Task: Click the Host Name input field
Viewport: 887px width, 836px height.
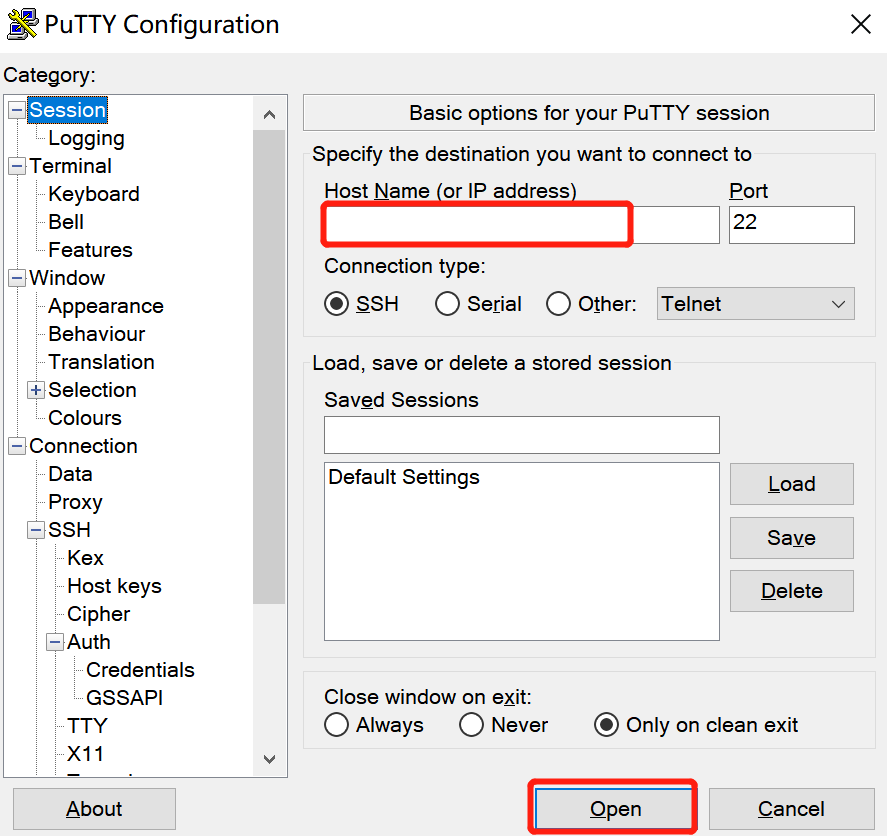Action: click(x=520, y=225)
